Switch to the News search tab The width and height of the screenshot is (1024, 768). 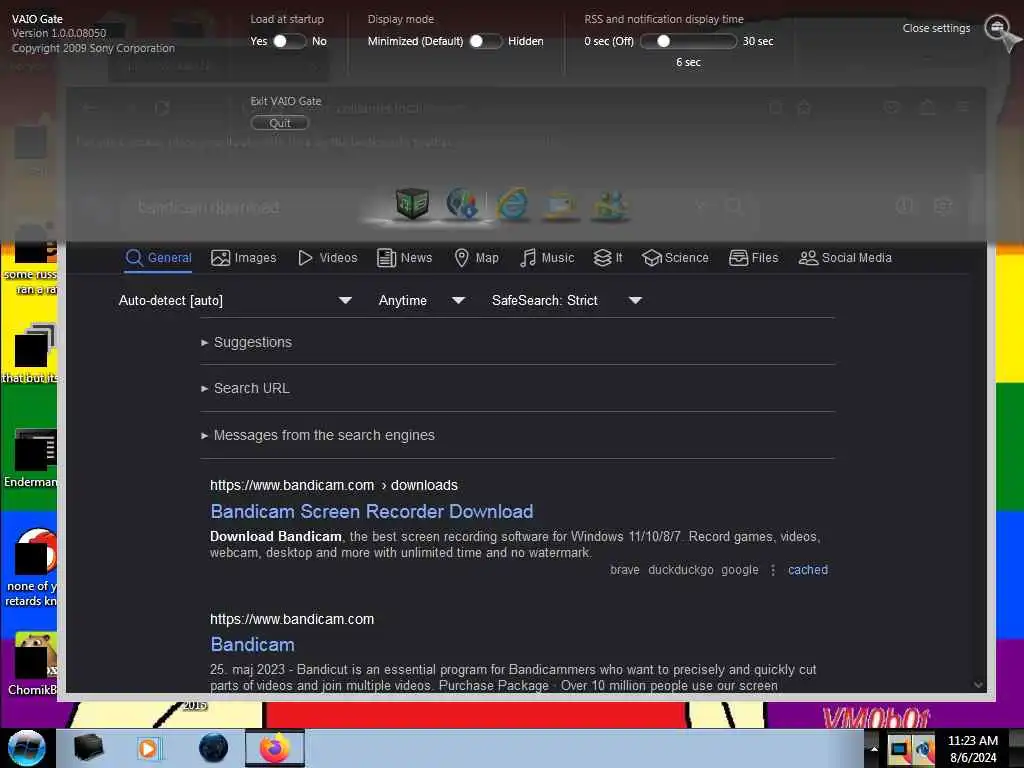(x=404, y=258)
